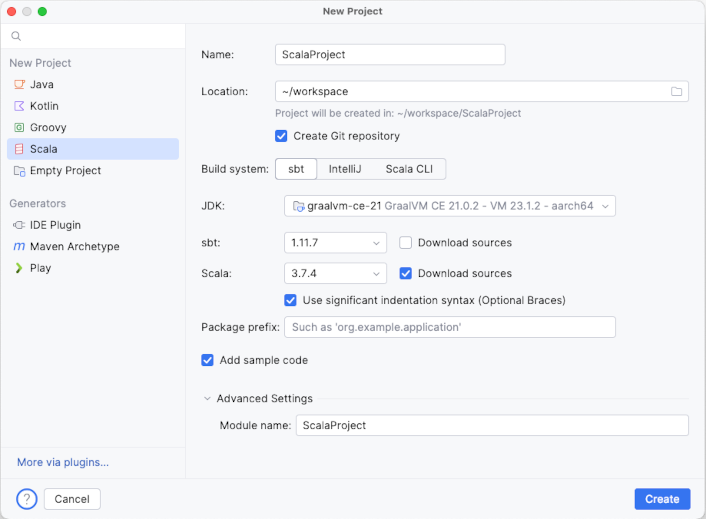The image size is (706, 519).
Task: Select IDE Plugin generator
Action: tap(93, 225)
